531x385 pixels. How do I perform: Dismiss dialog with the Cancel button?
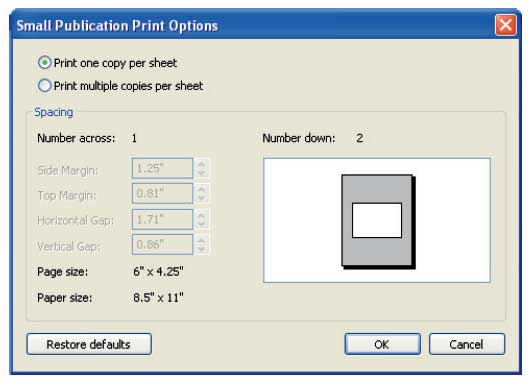467,344
